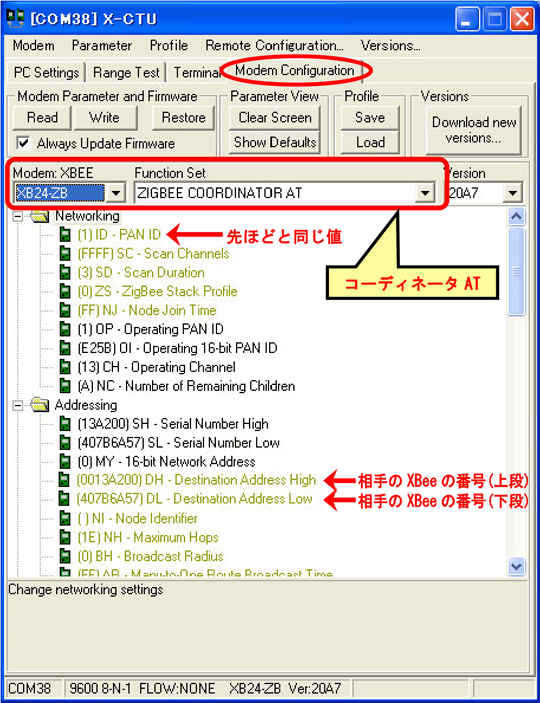Select the (E25B) OI - Operating 16-bit PAN ID row
The width and height of the screenshot is (540, 703).
(177, 348)
